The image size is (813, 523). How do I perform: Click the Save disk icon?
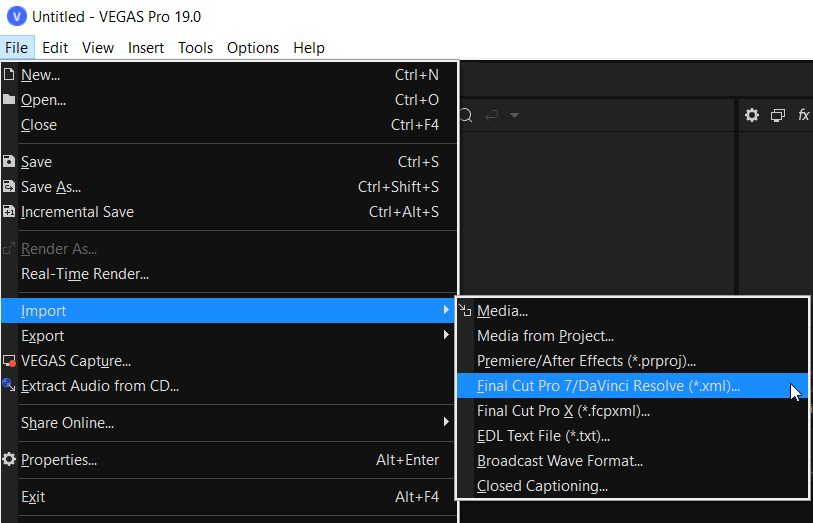coord(9,161)
